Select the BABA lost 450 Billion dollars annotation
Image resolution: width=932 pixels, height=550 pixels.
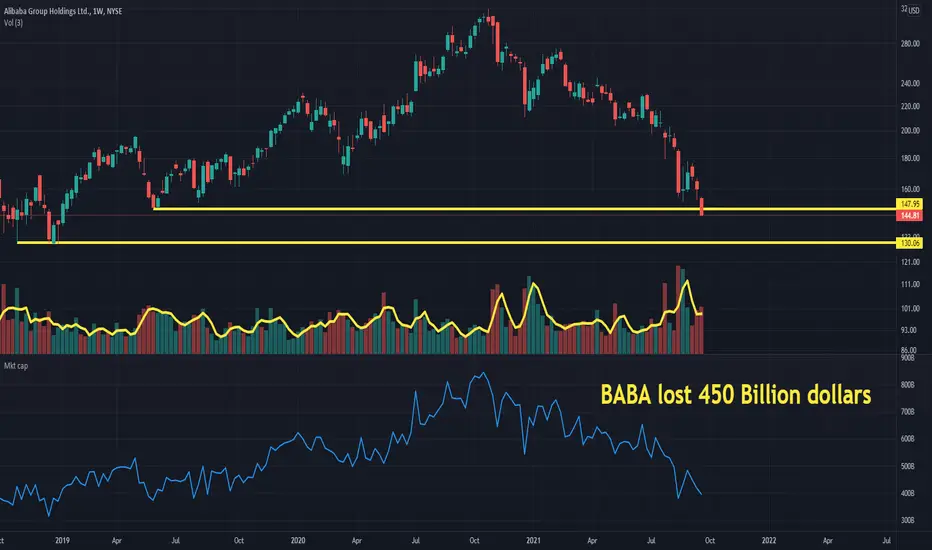[x=736, y=395]
